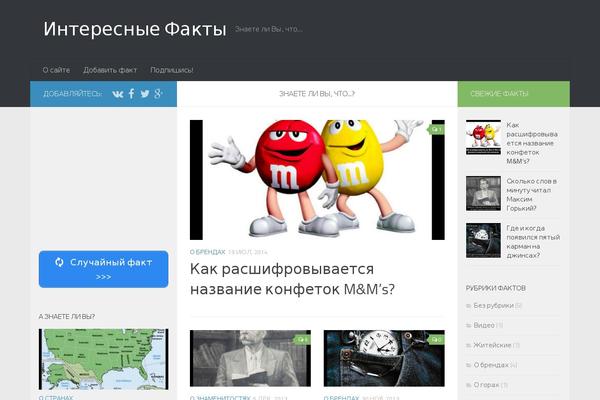600x400 pixels.
Task: Go to Интересные Факты site title
Action: (x=135, y=29)
